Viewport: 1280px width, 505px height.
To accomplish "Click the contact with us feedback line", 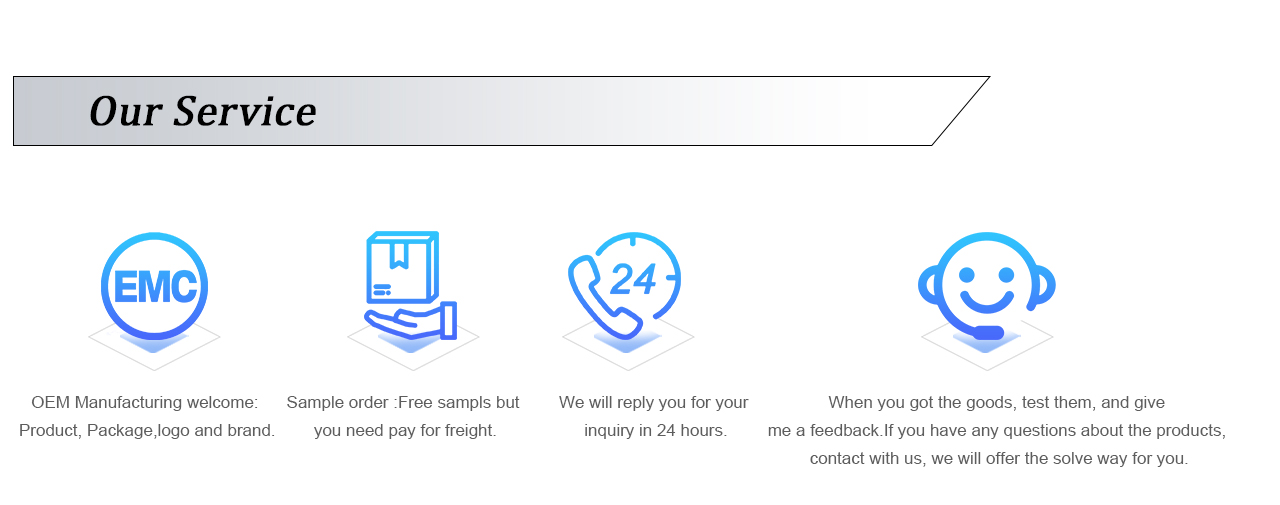I will coord(999,459).
